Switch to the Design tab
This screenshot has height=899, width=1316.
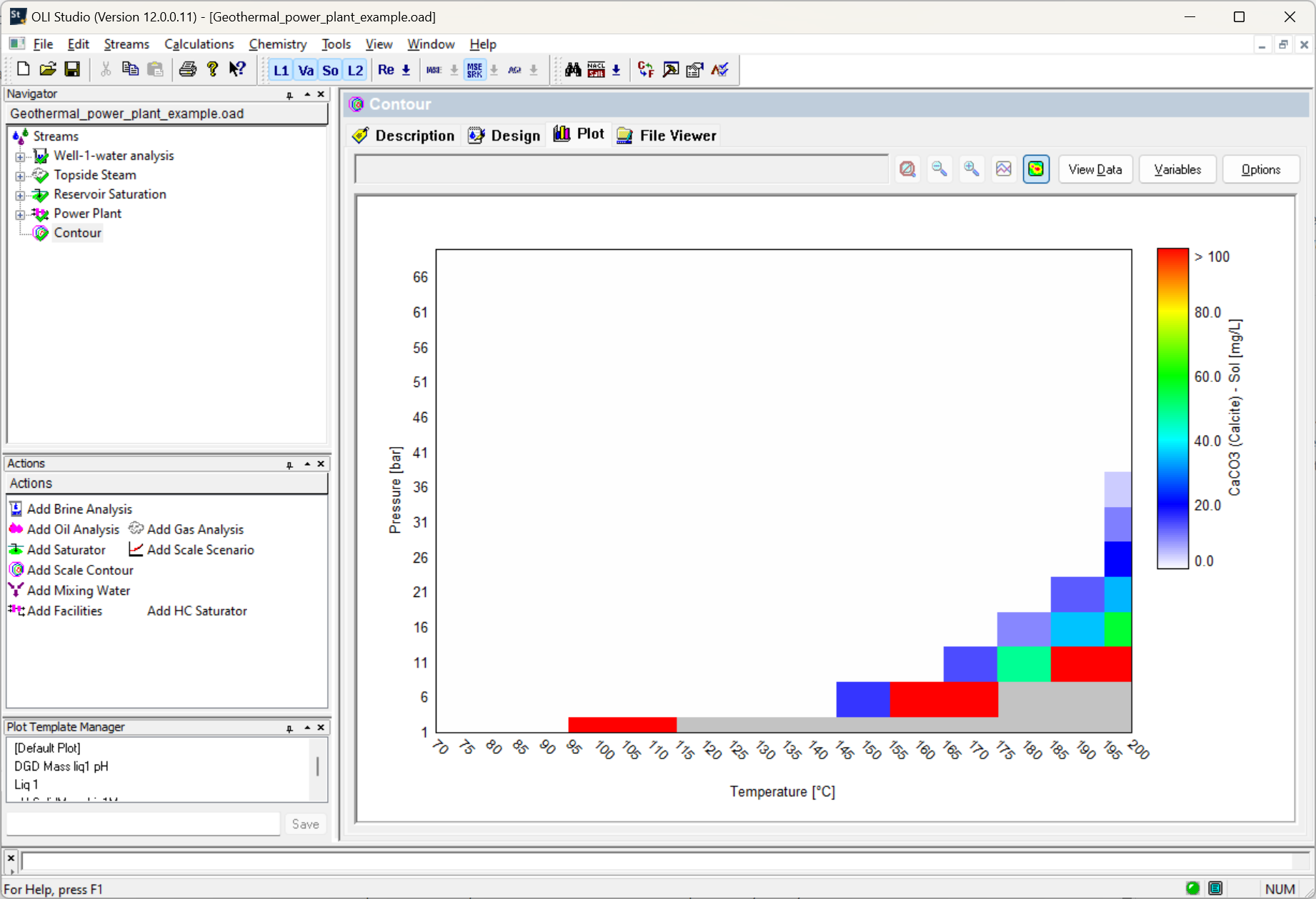[504, 136]
